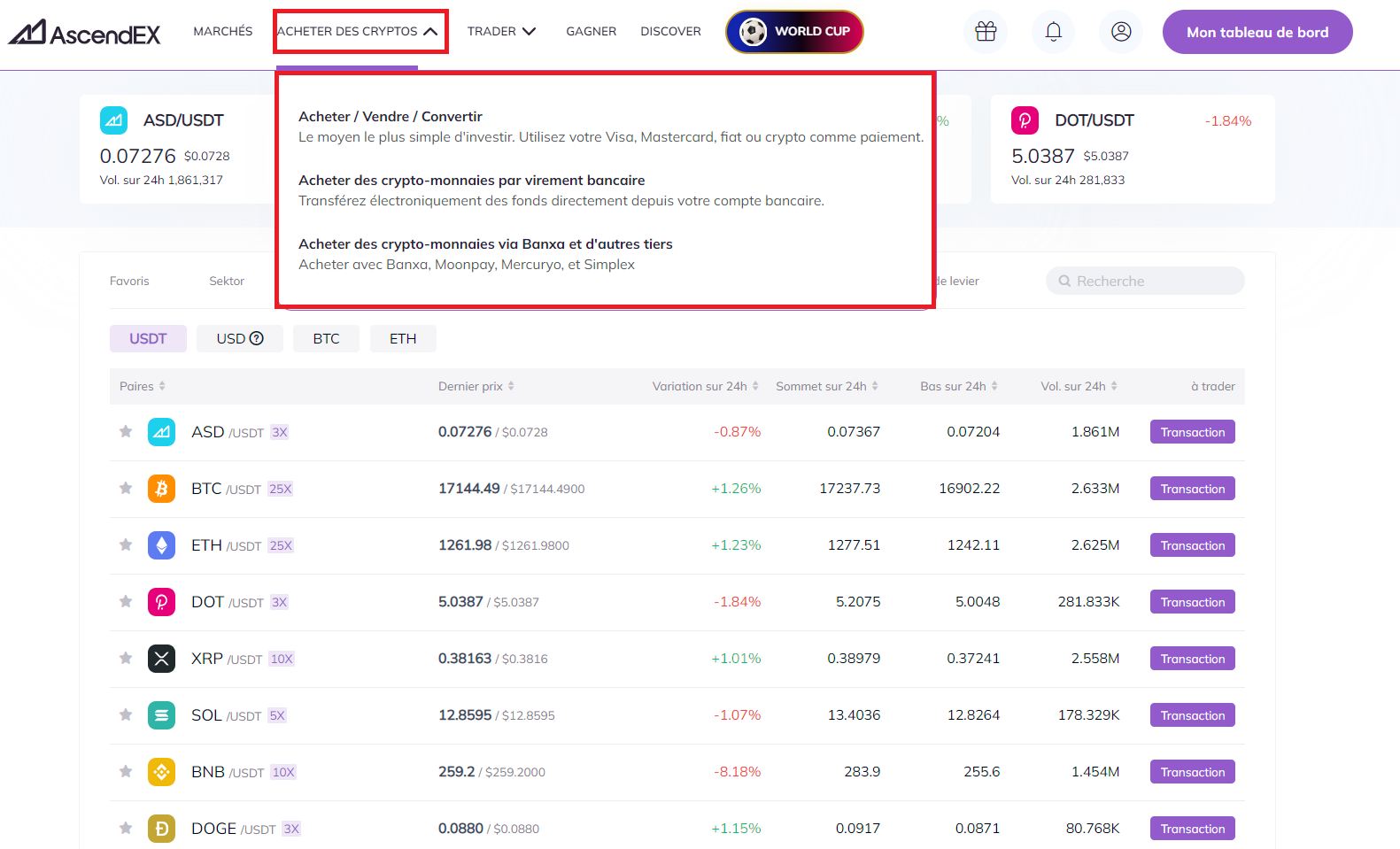
Task: Click Transaction button for XRP/USDT
Action: [1193, 659]
